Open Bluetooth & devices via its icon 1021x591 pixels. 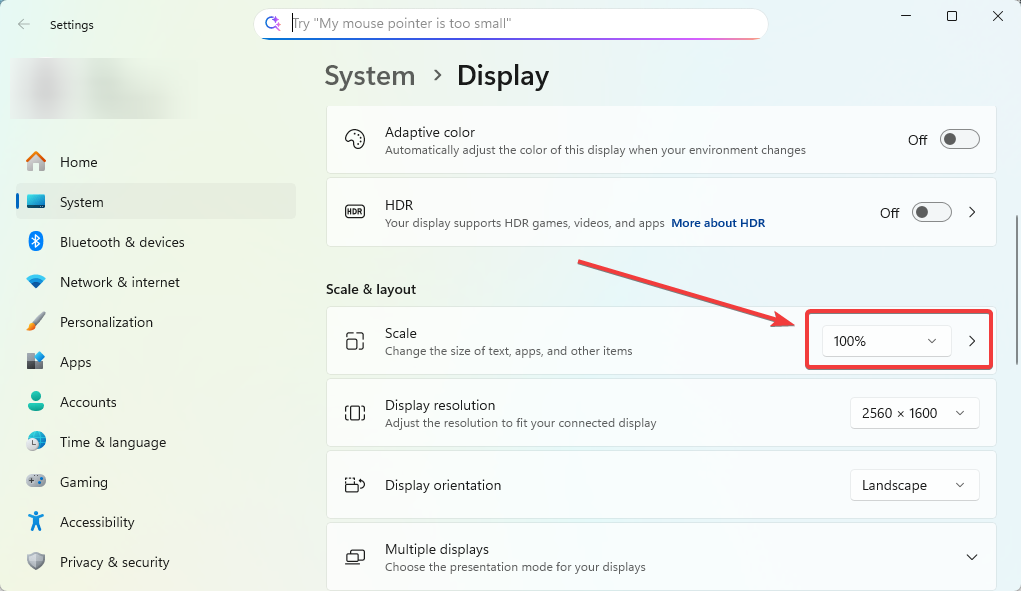click(36, 242)
